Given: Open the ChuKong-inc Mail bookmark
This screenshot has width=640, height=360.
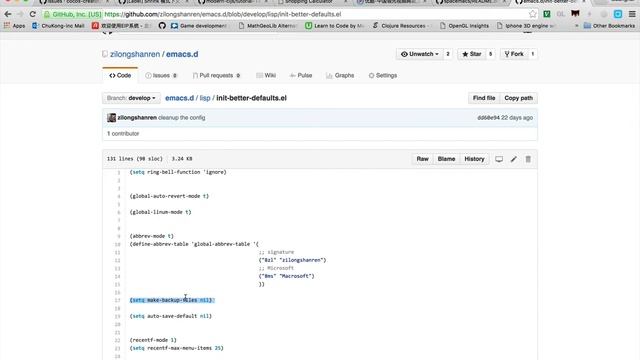Looking at the screenshot, I should point(58,26).
